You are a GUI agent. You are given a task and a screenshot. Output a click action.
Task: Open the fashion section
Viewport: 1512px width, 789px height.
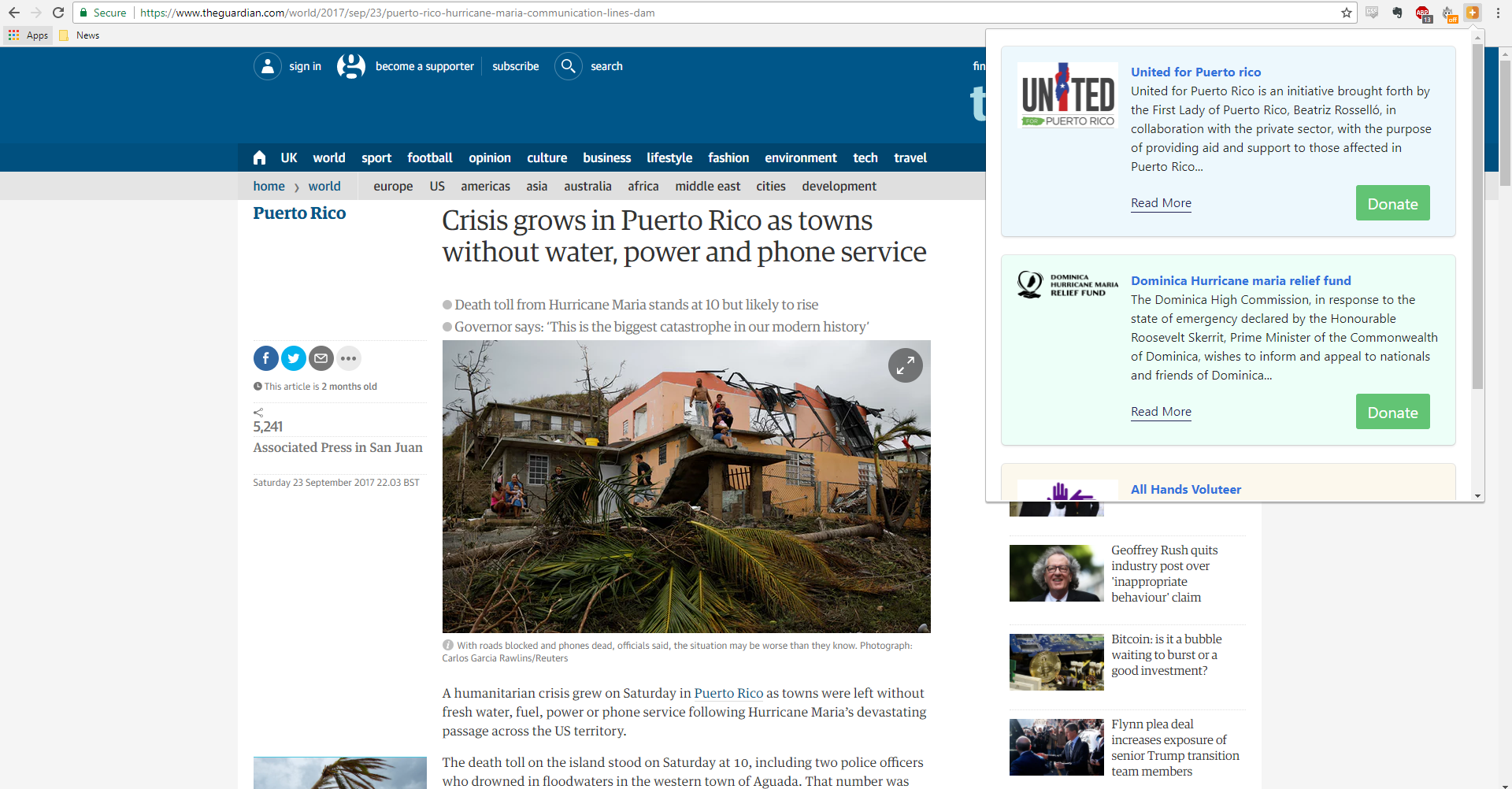728,157
